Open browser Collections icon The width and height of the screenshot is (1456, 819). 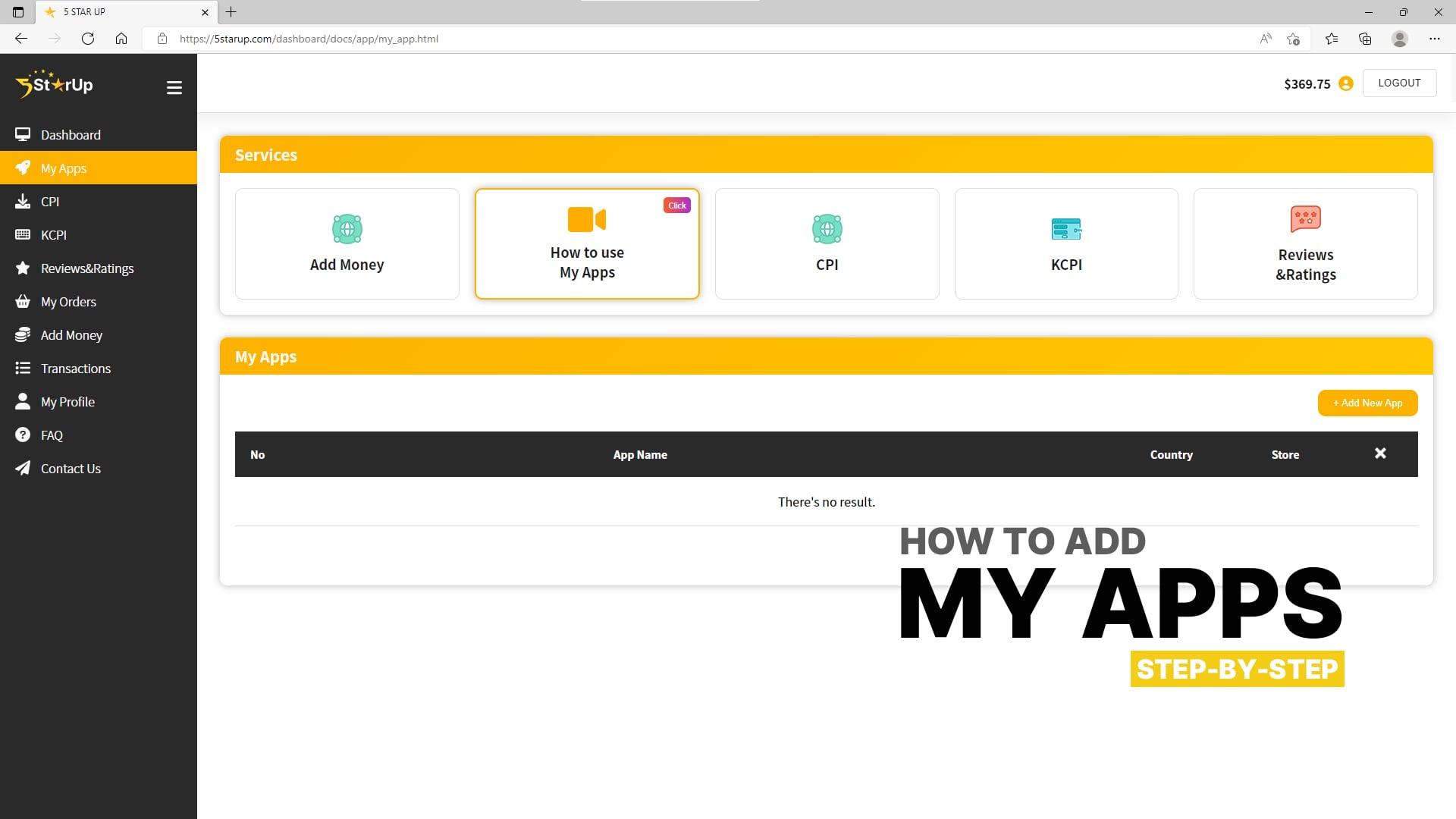pyautogui.click(x=1365, y=39)
